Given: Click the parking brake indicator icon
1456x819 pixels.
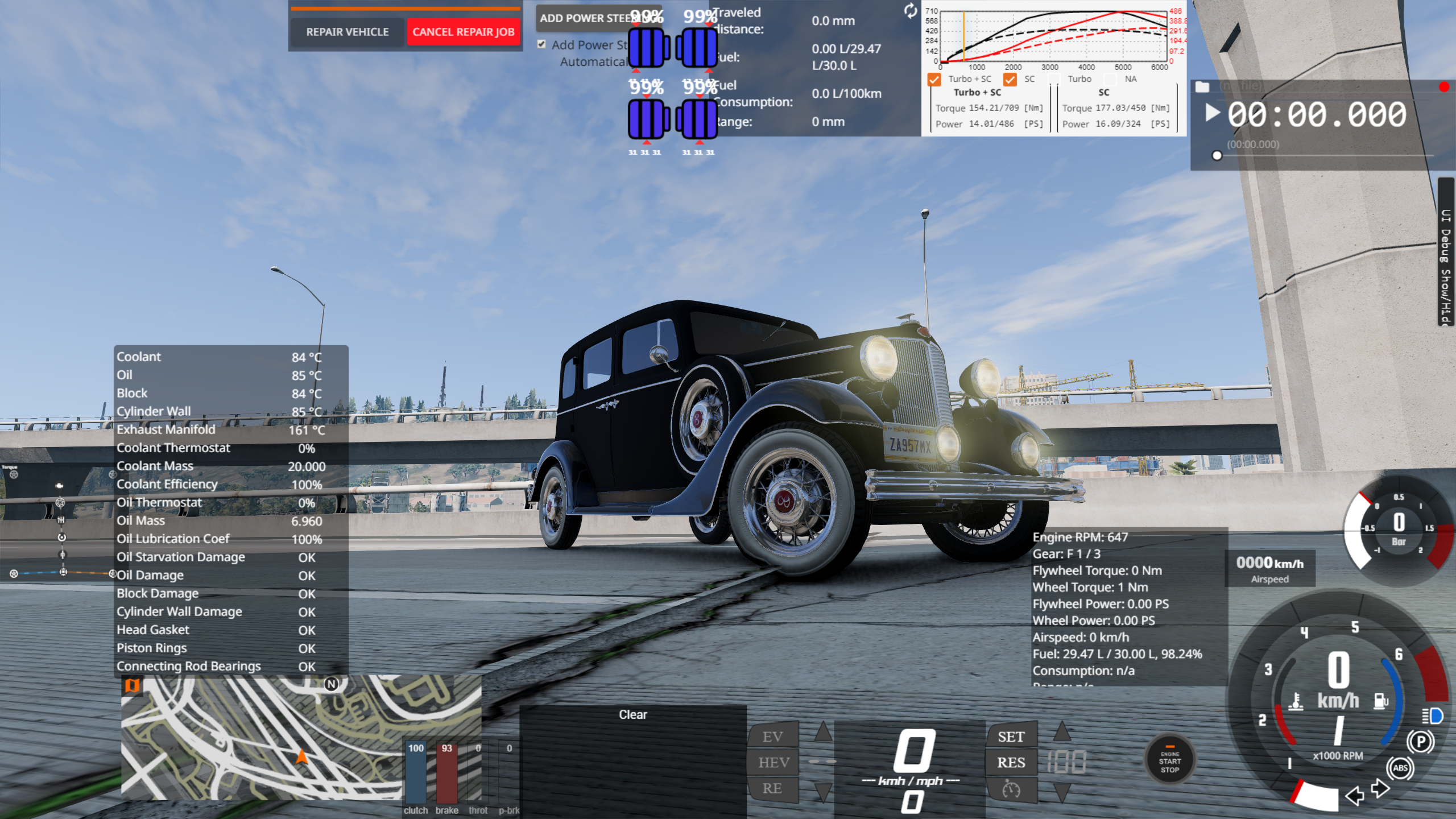Looking at the screenshot, I should [x=1421, y=742].
